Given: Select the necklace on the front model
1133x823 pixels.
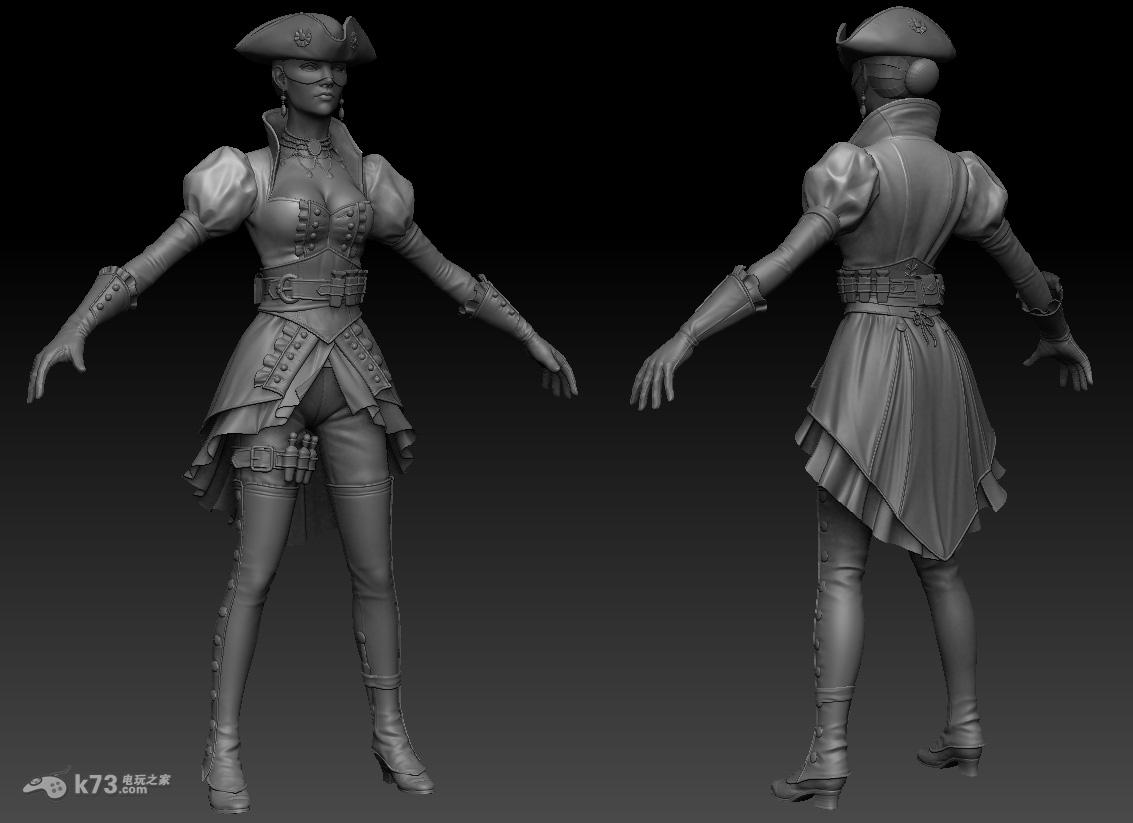Looking at the screenshot, I should tap(312, 144).
